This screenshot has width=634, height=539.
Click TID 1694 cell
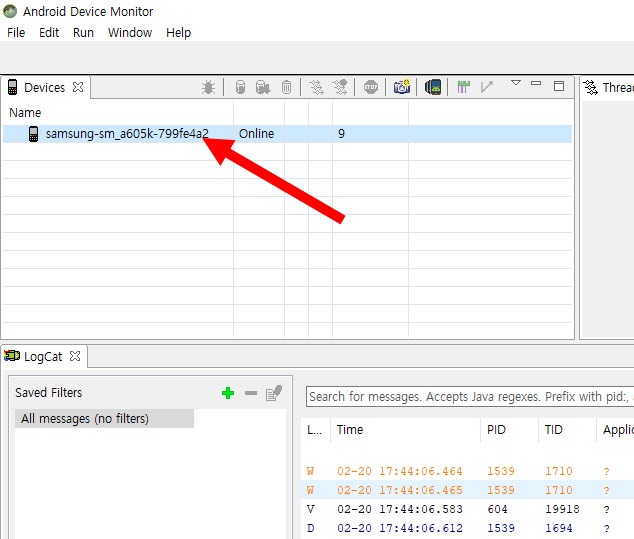(x=558, y=528)
